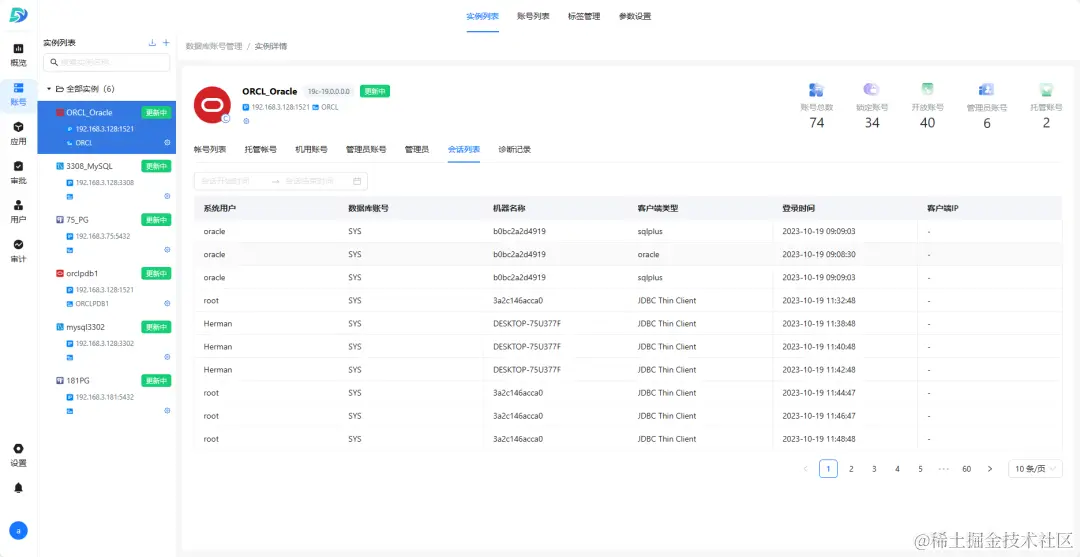Viewport: 1080px width, 557px height.
Task: Open the 机用账号 sub-tab
Action: [x=311, y=149]
